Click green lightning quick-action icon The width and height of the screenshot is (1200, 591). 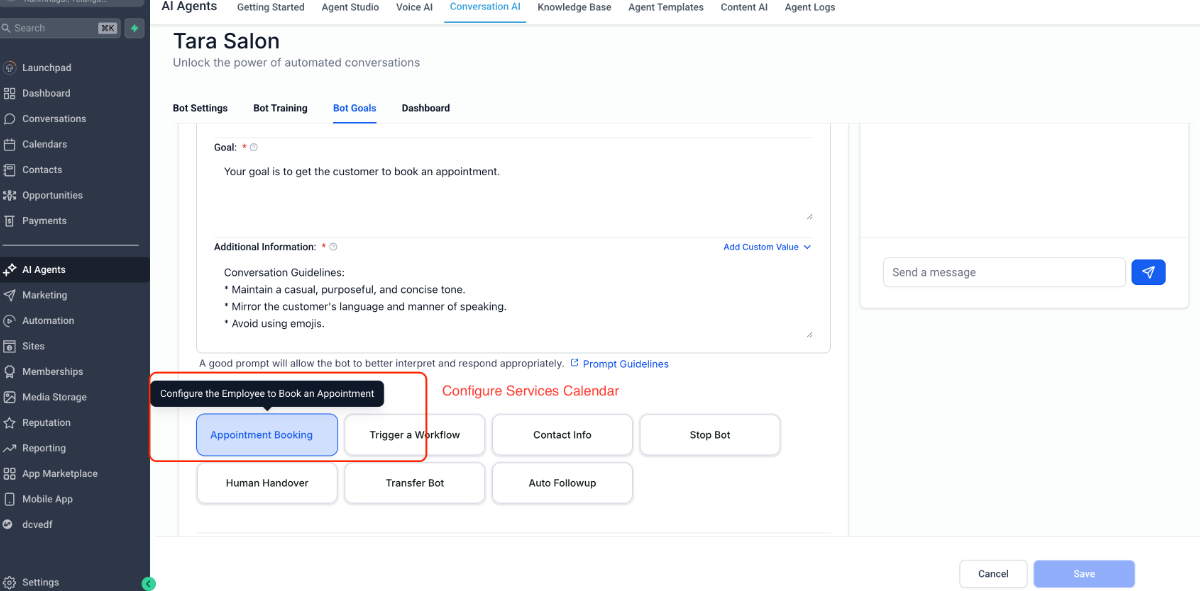[x=135, y=28]
